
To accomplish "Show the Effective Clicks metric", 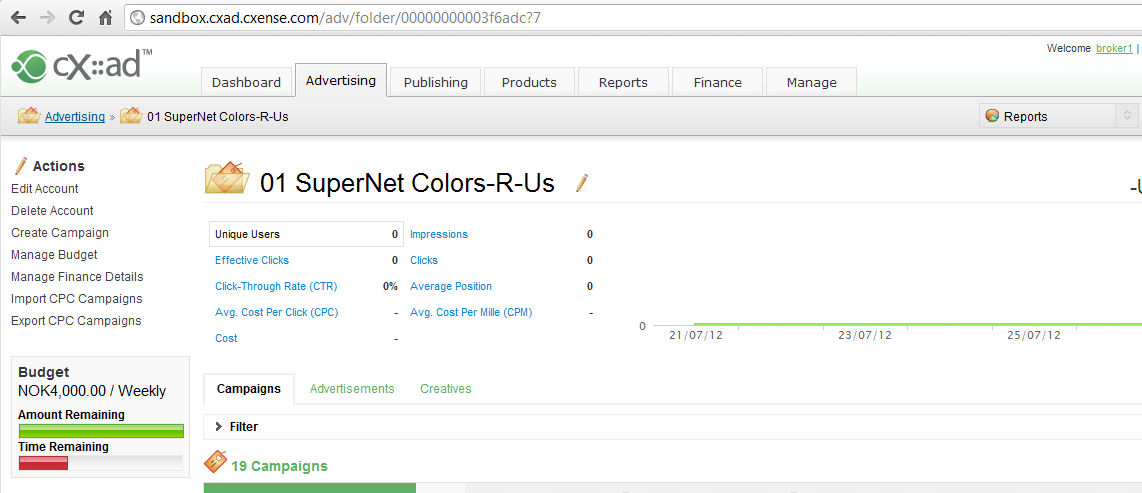I will coord(252,260).
